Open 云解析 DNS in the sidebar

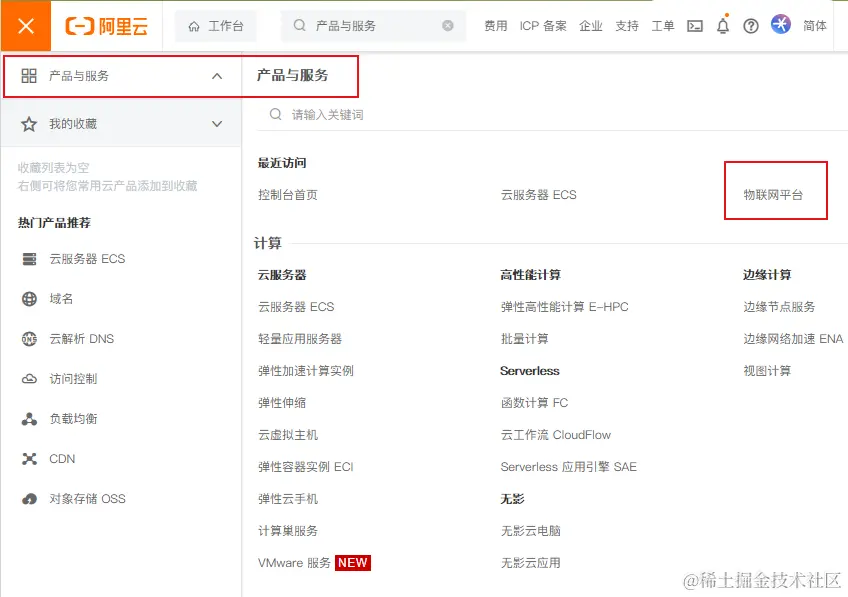pos(82,339)
